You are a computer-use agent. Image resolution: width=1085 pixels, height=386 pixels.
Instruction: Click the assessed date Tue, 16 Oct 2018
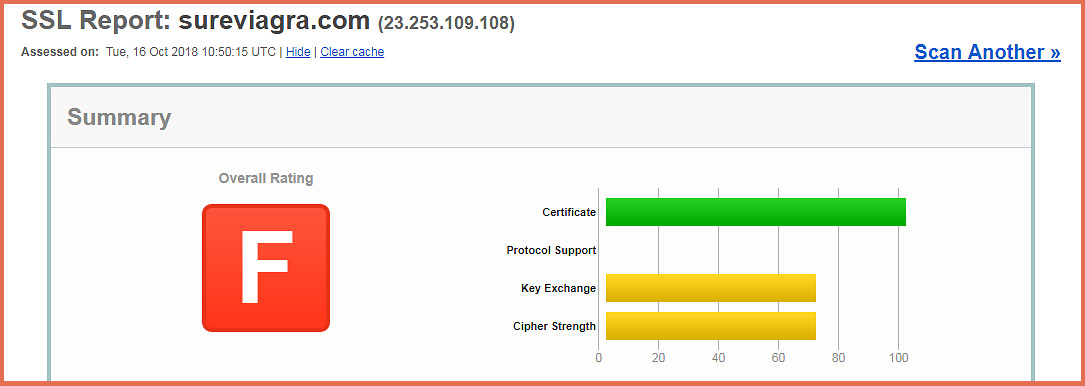(152, 52)
